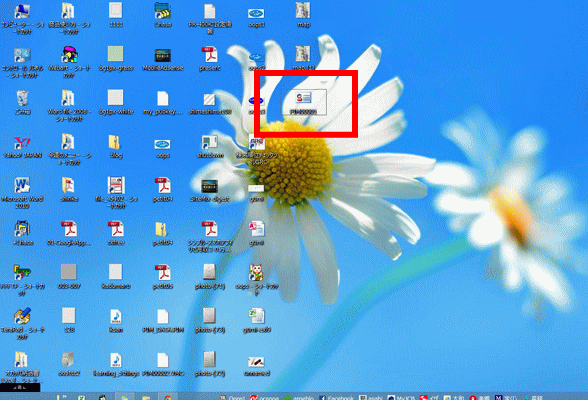Viewport: 588px width, 400px height.
Task: Select the TeraPad shortcut icon
Action: coord(22,323)
